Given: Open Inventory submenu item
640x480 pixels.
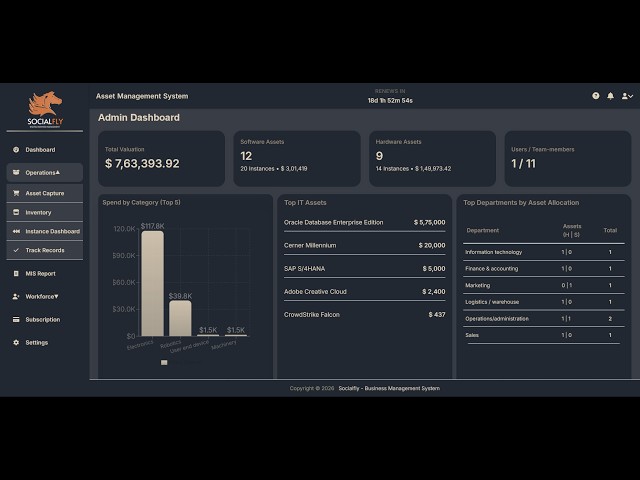Looking at the screenshot, I should (x=44, y=212).
